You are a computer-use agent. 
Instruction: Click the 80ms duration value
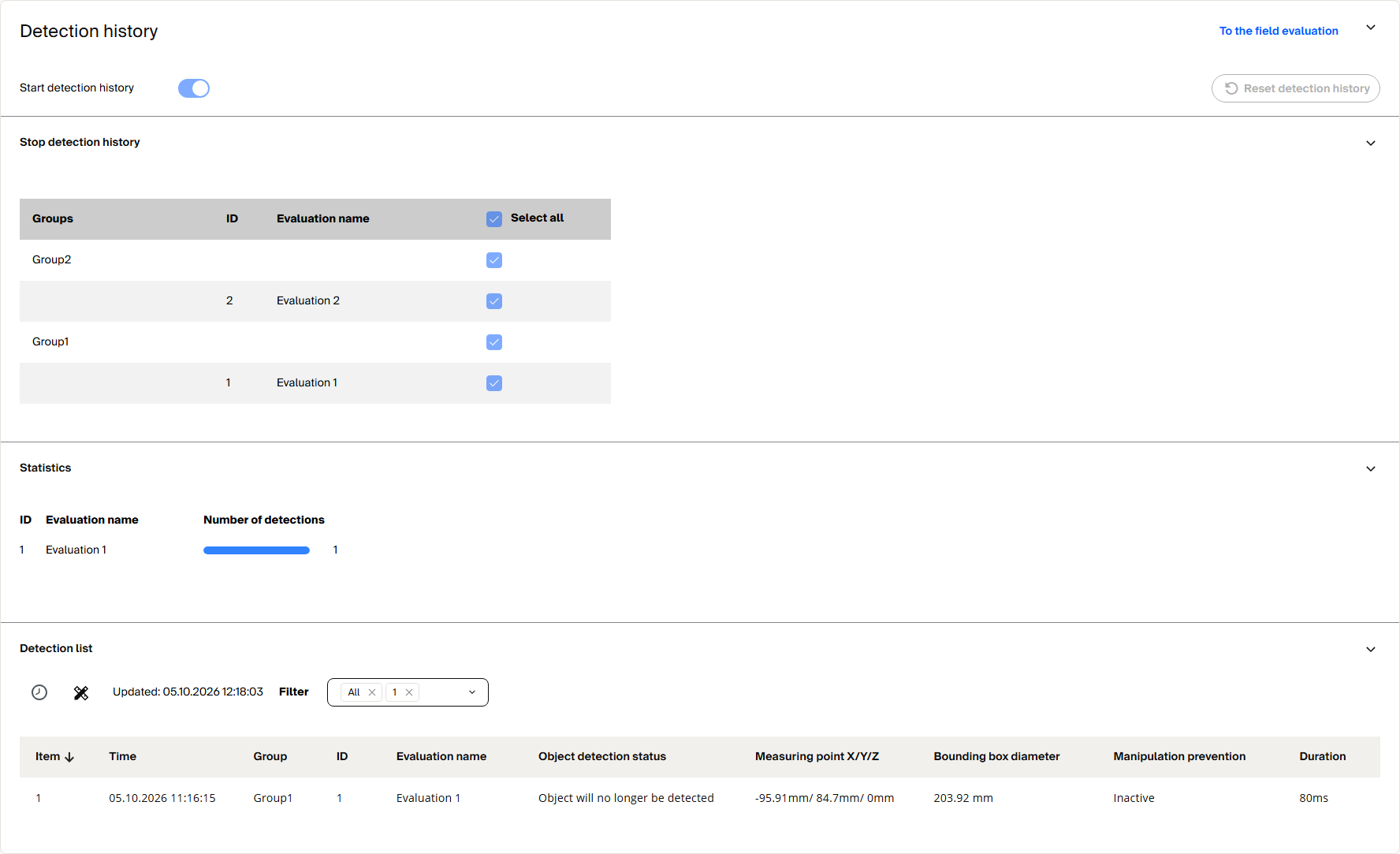click(1314, 798)
